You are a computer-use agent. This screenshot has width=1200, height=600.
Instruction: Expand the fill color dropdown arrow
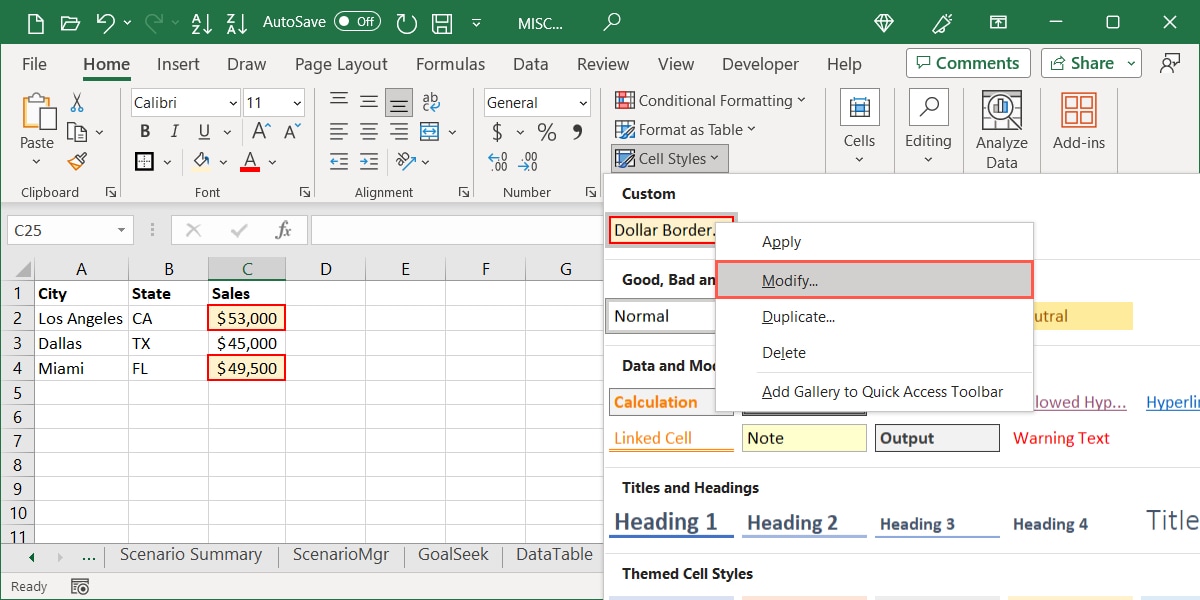(224, 161)
